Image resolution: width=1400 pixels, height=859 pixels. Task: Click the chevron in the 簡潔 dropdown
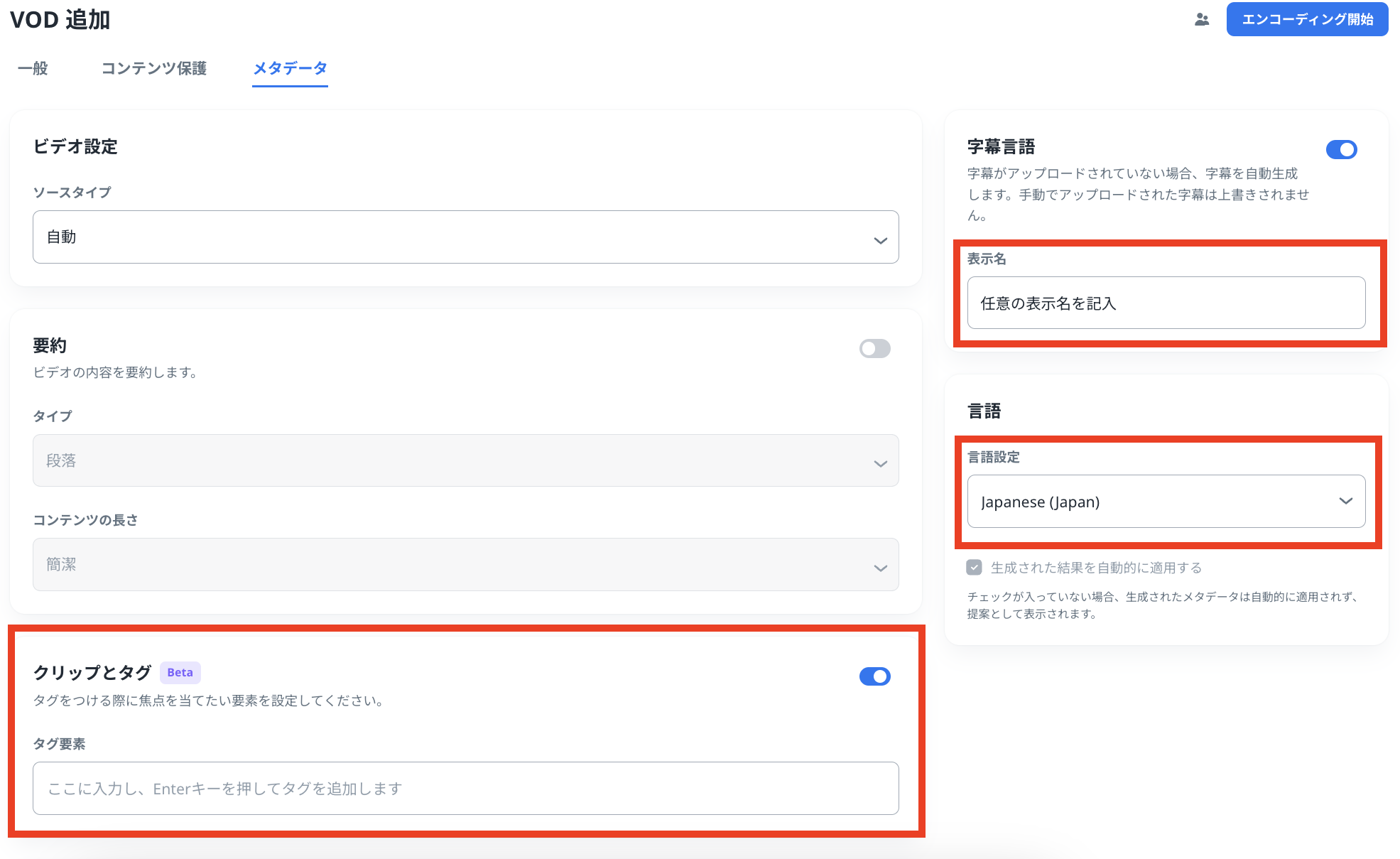[x=880, y=568]
